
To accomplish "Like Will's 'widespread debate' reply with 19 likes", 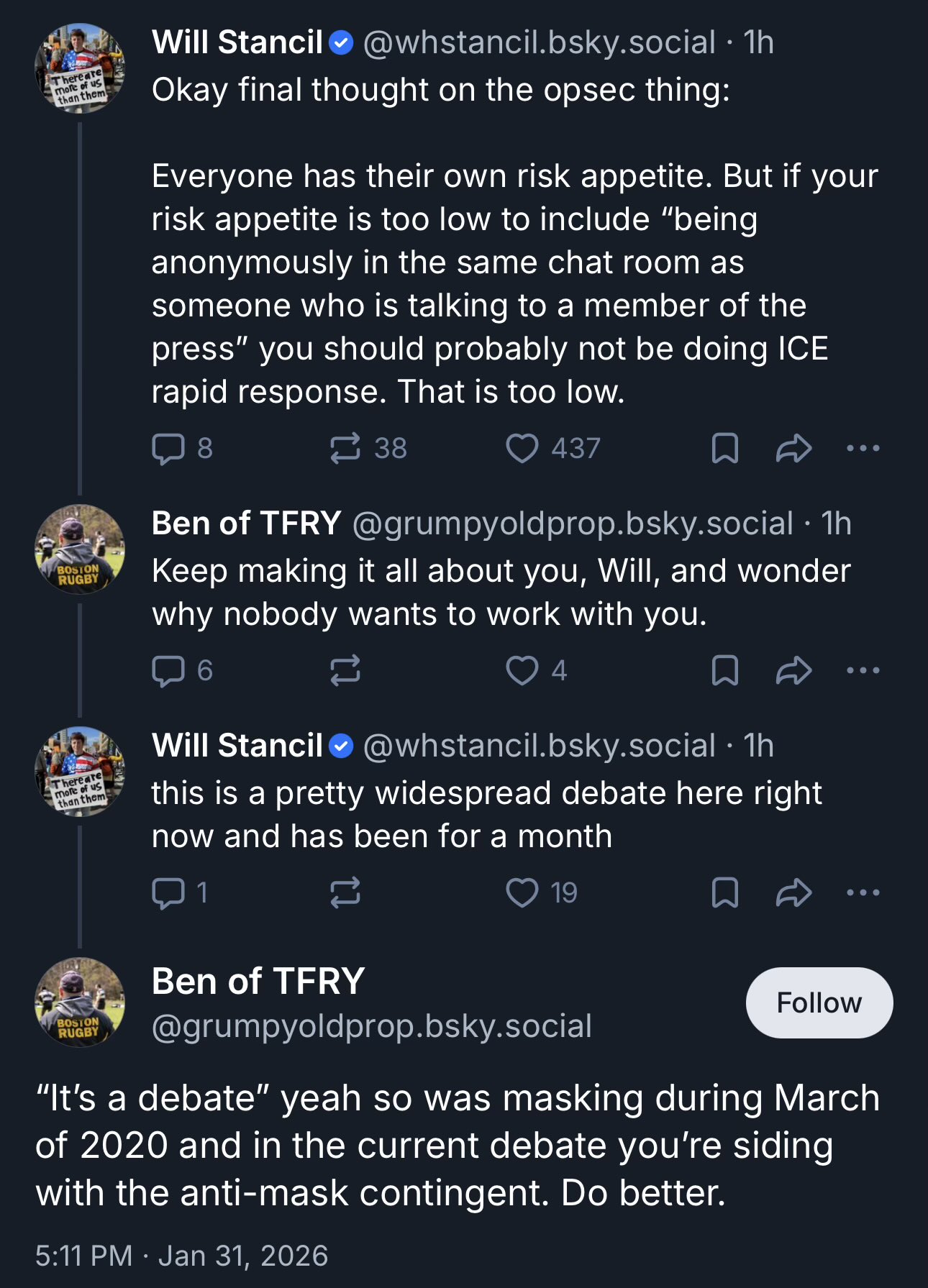I will point(522,892).
